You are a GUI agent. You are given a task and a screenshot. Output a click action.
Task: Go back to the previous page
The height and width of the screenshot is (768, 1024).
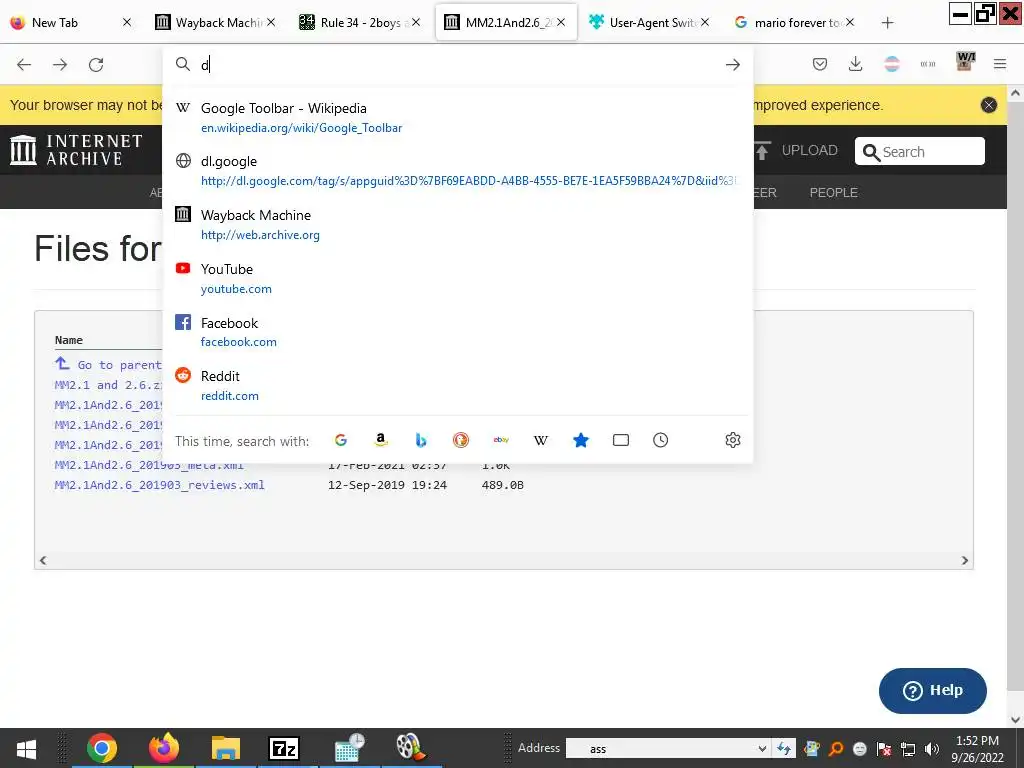pyautogui.click(x=24, y=65)
